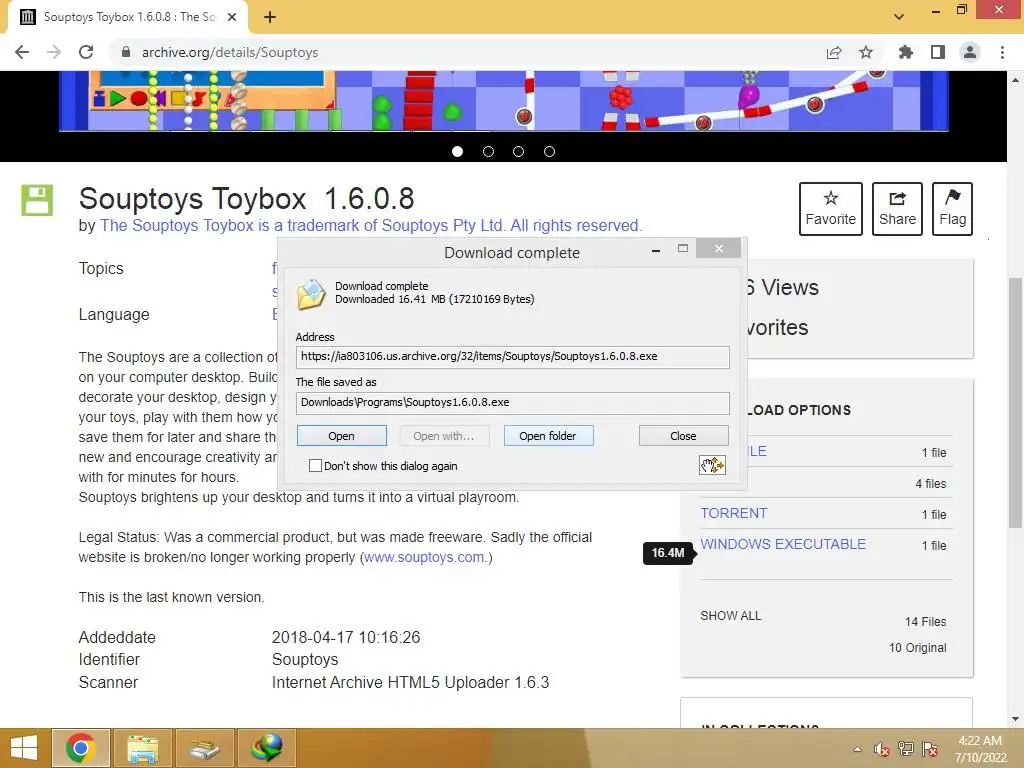Click the 10 Original text
Viewport: 1024px width, 768px height.
(918, 648)
